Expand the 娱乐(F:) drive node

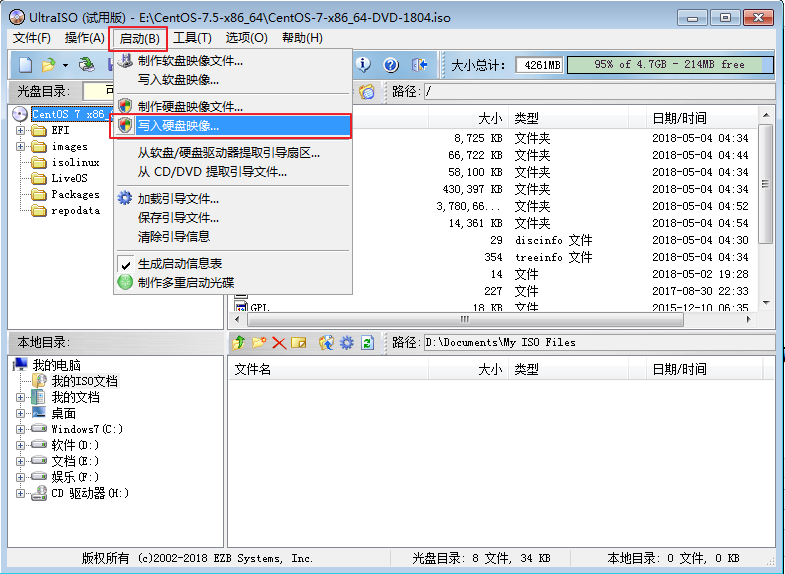point(20,477)
